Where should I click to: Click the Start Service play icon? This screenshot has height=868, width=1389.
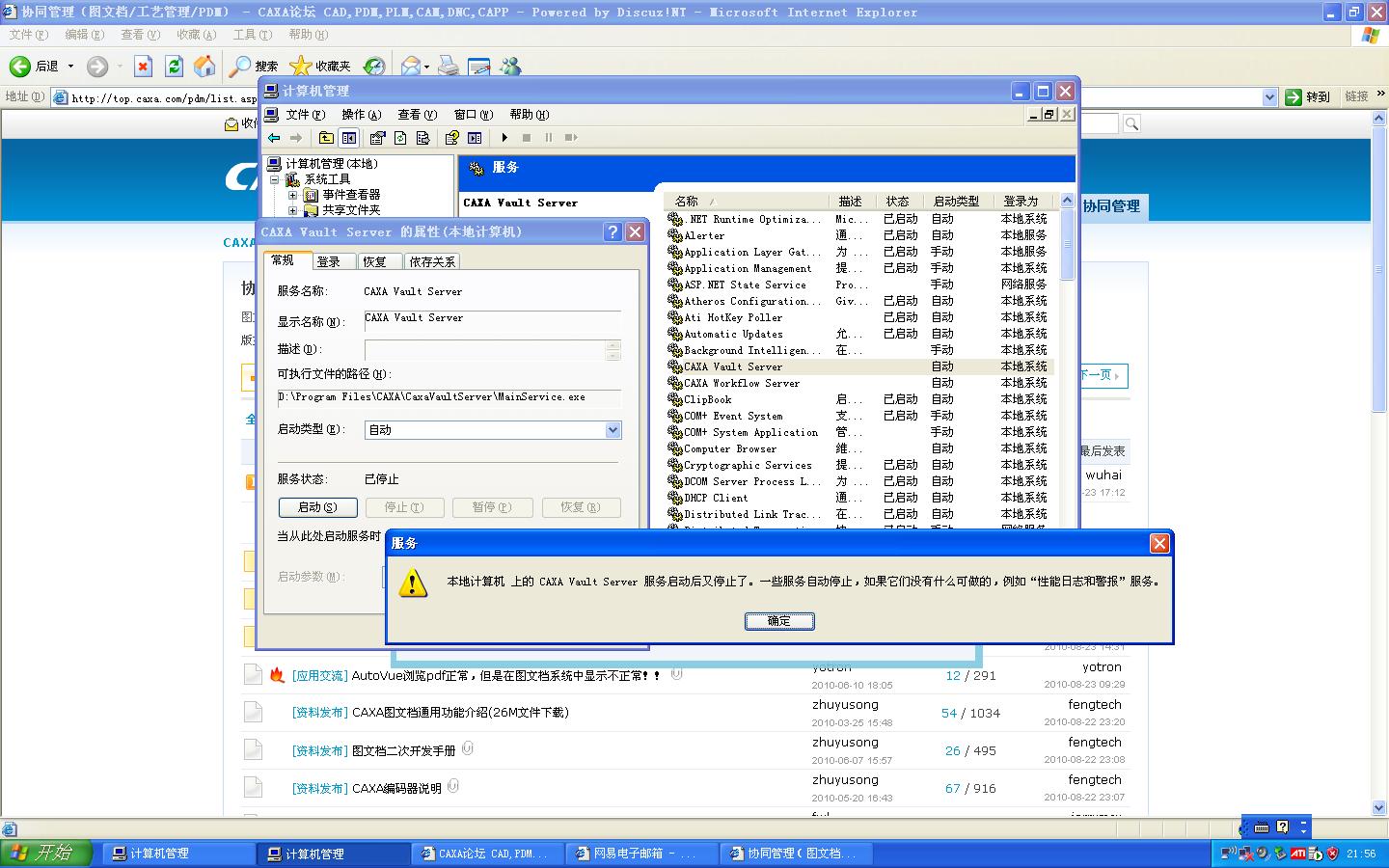504,138
